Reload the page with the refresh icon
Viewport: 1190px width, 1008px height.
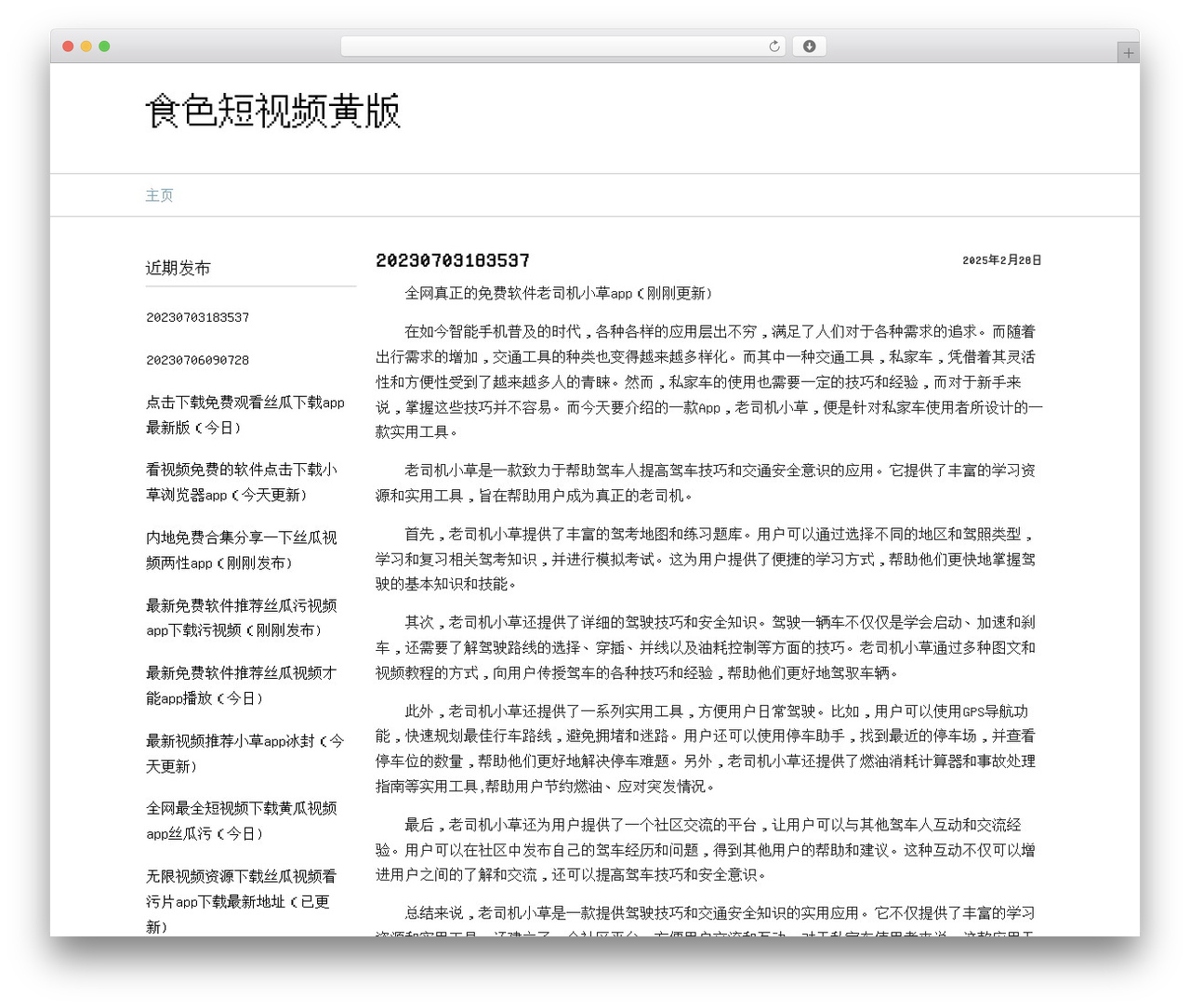coord(773,46)
